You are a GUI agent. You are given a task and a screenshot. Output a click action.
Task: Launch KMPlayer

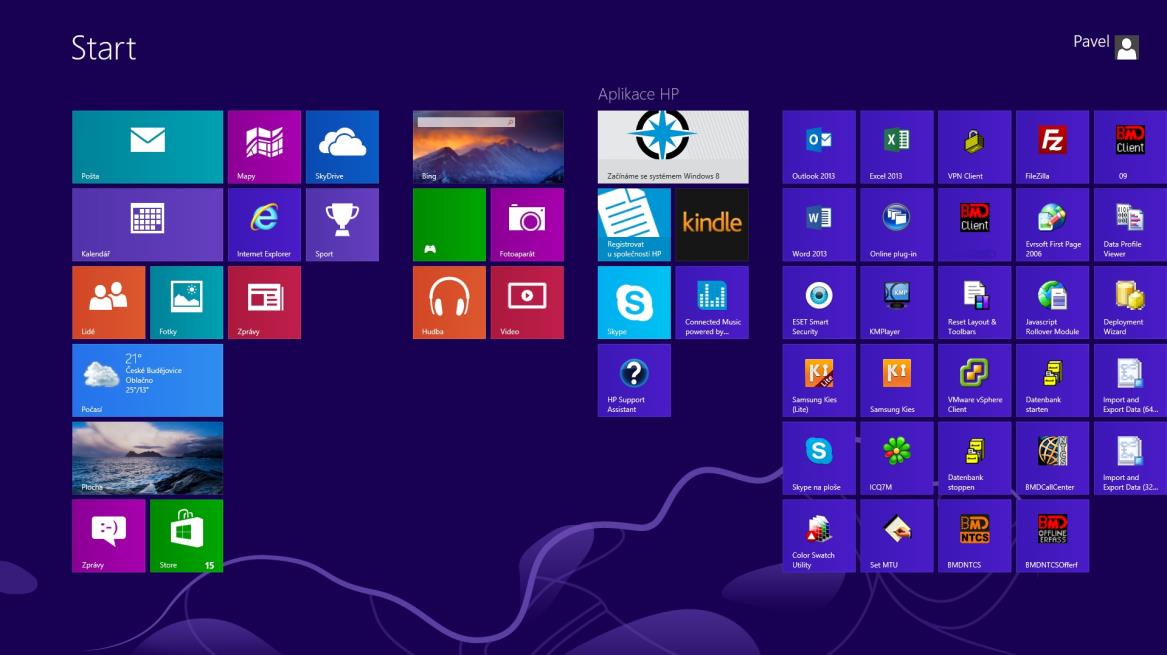tap(897, 302)
